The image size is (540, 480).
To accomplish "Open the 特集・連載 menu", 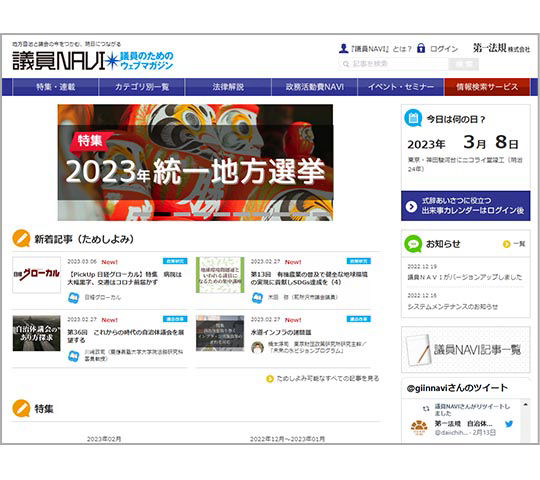I will click(x=55, y=87).
